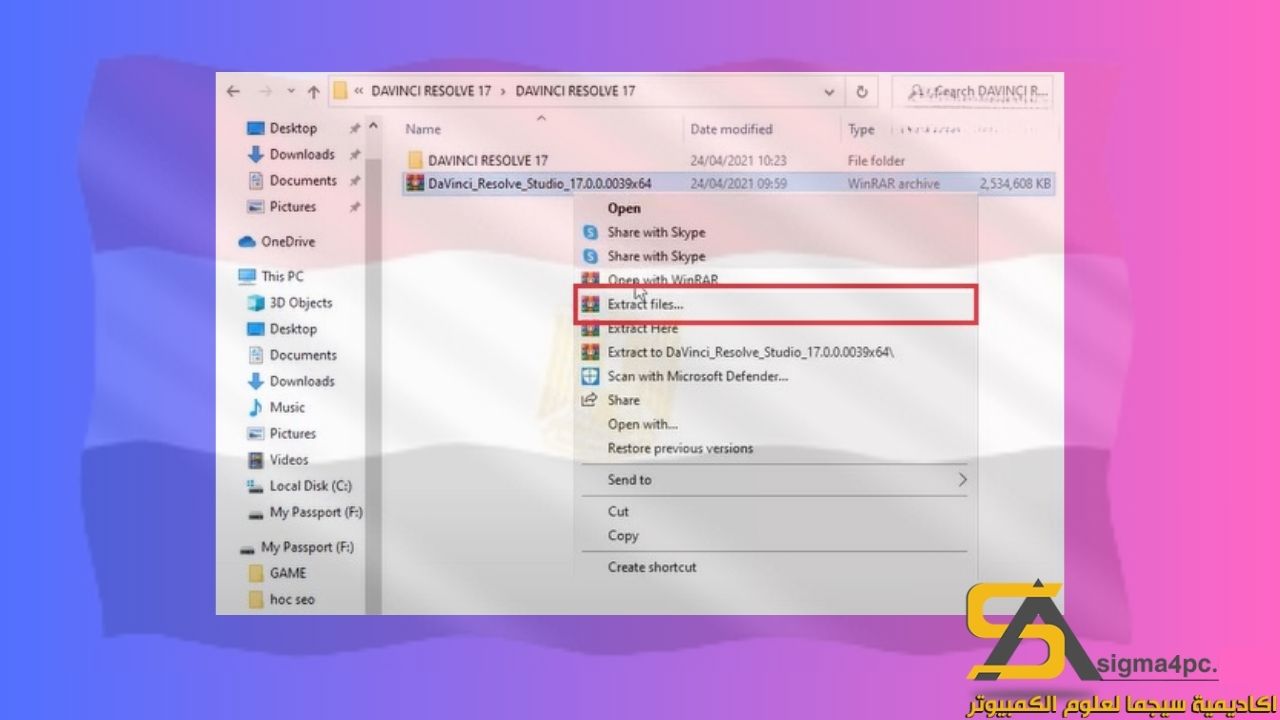Sort files by Date modified column
The image size is (1280, 720).
pos(731,129)
